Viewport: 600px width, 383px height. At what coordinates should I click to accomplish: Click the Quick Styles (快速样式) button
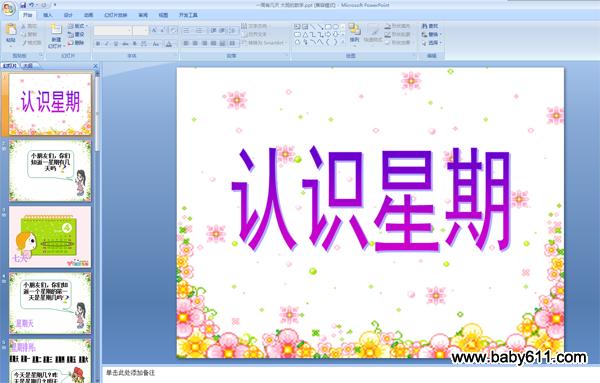click(373, 34)
